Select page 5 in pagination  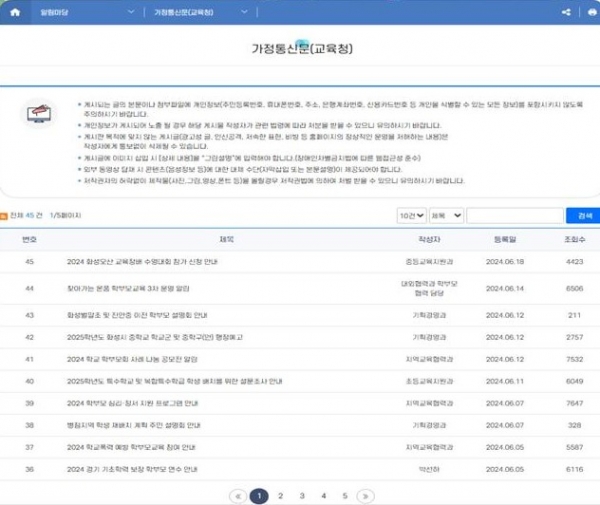point(345,495)
